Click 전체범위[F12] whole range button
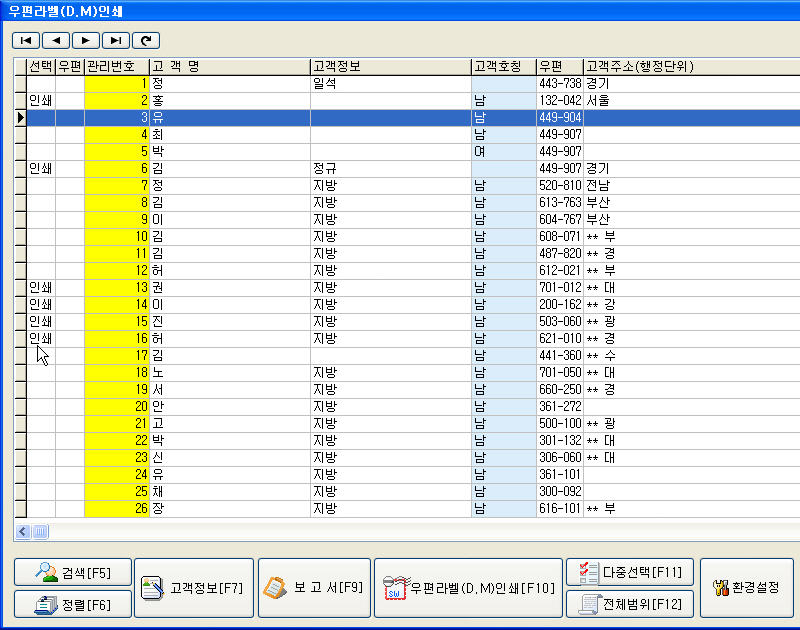 click(x=630, y=604)
